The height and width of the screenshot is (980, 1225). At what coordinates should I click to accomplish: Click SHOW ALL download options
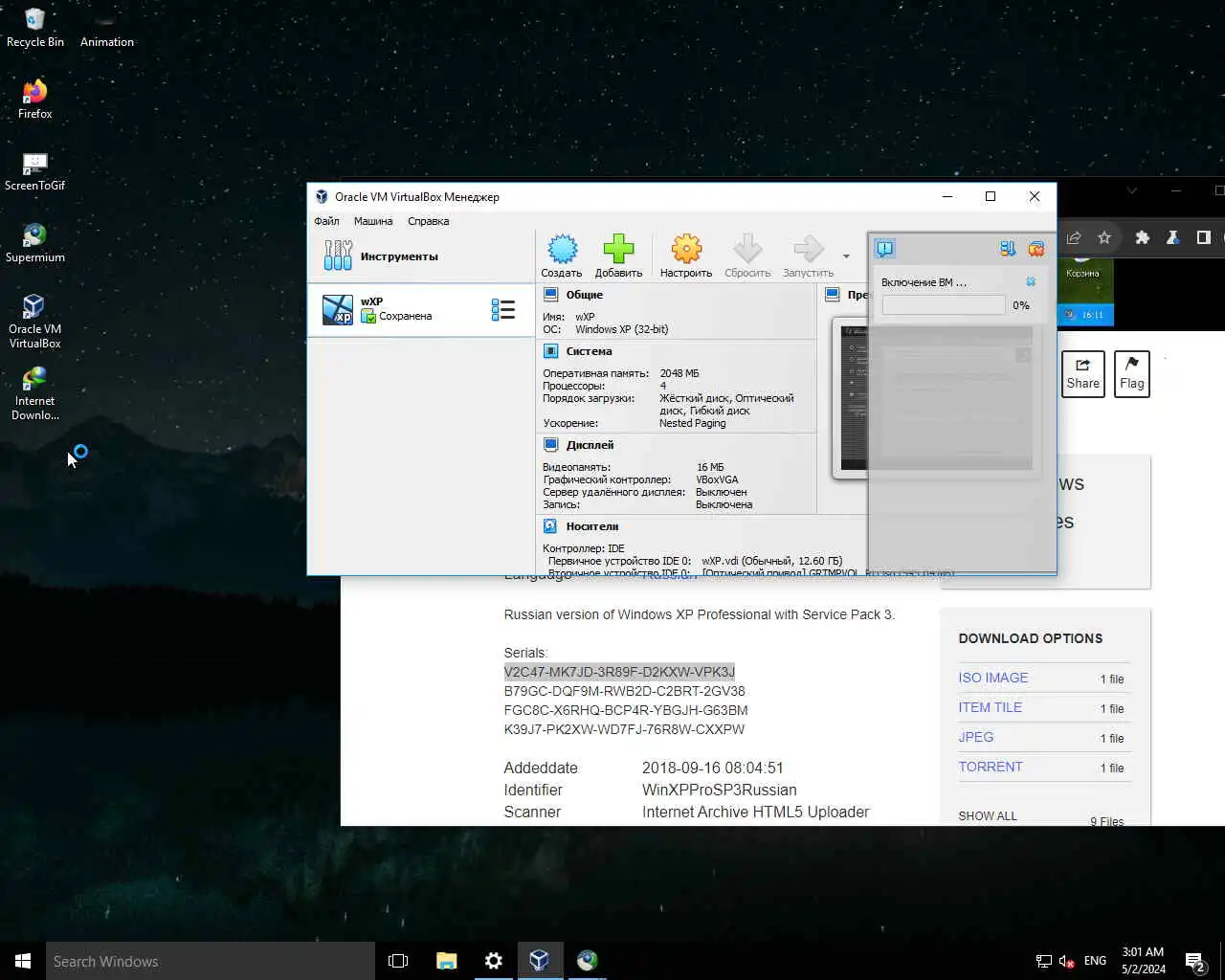988,816
